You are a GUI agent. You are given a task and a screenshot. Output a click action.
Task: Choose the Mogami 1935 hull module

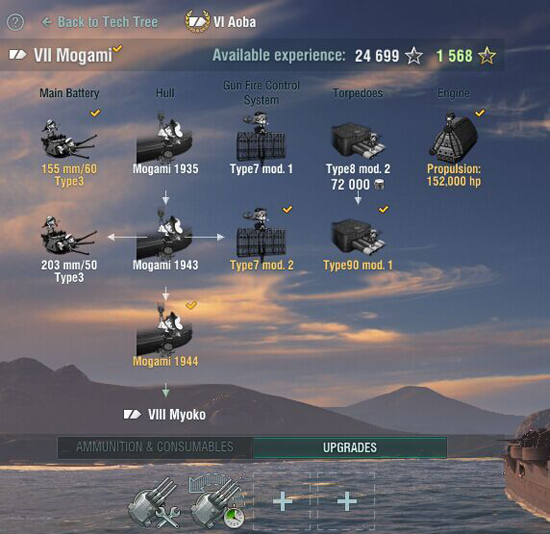[165, 145]
